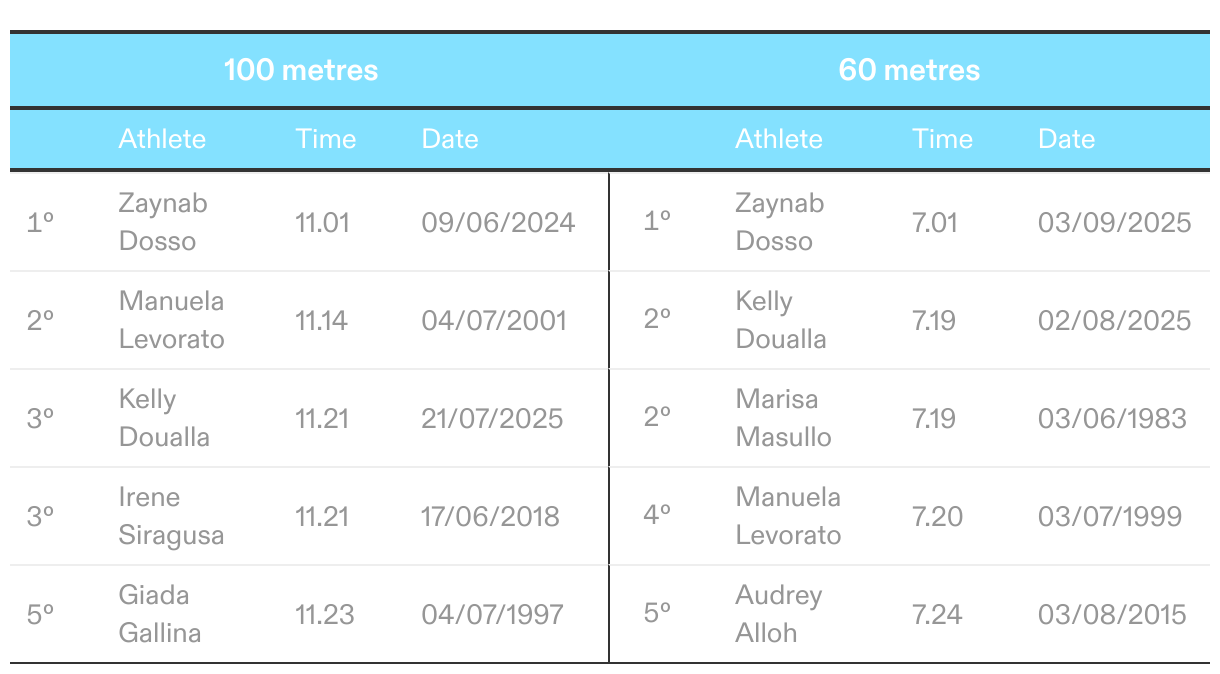Click the Time column header under 60 metres
The image size is (1220, 674).
click(x=942, y=138)
